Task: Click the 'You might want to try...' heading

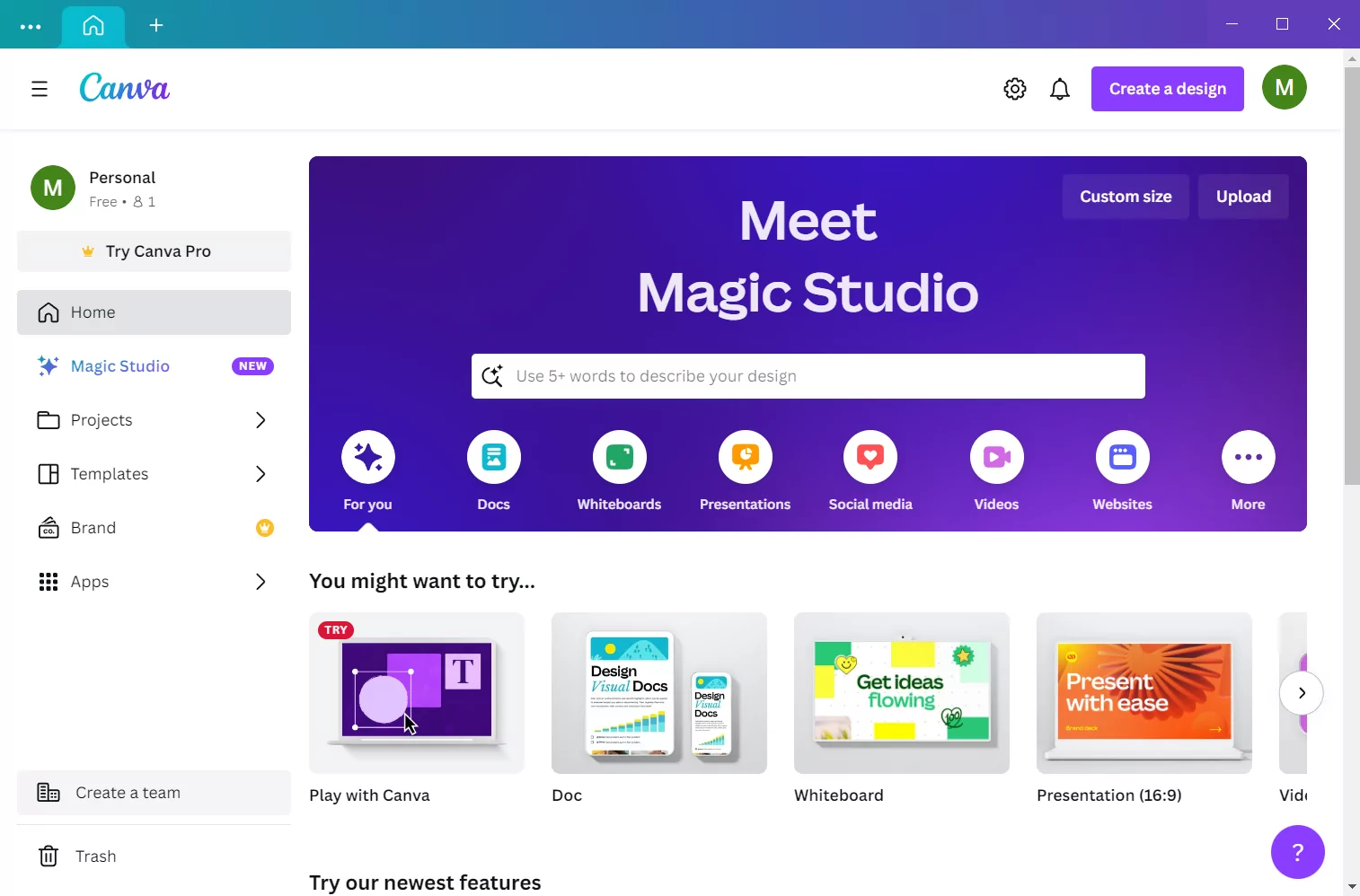Action: click(x=422, y=582)
